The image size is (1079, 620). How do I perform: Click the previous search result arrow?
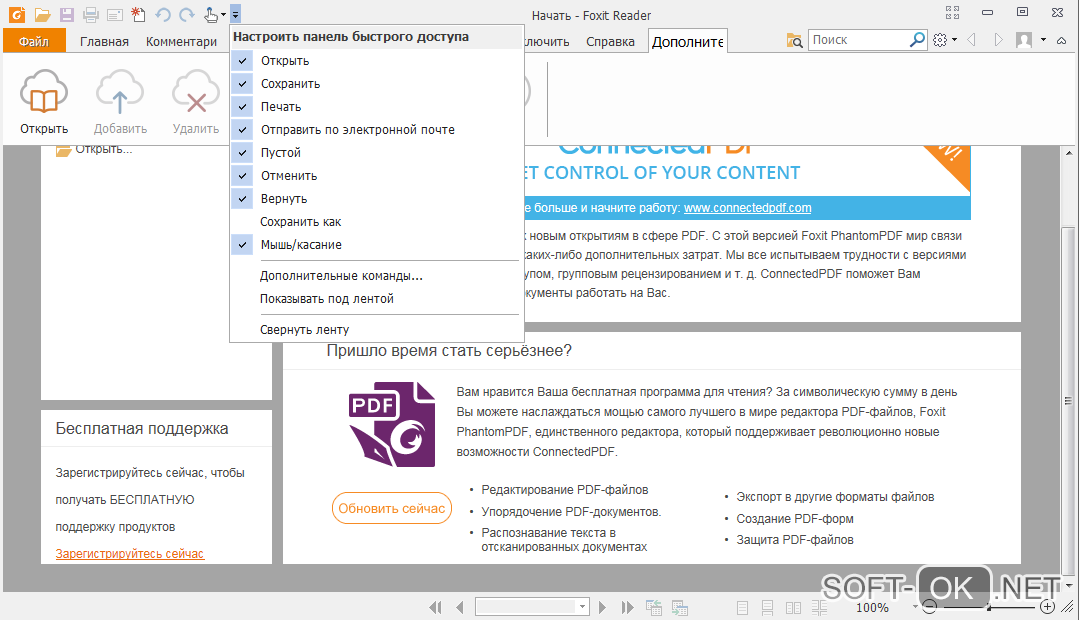(972, 40)
